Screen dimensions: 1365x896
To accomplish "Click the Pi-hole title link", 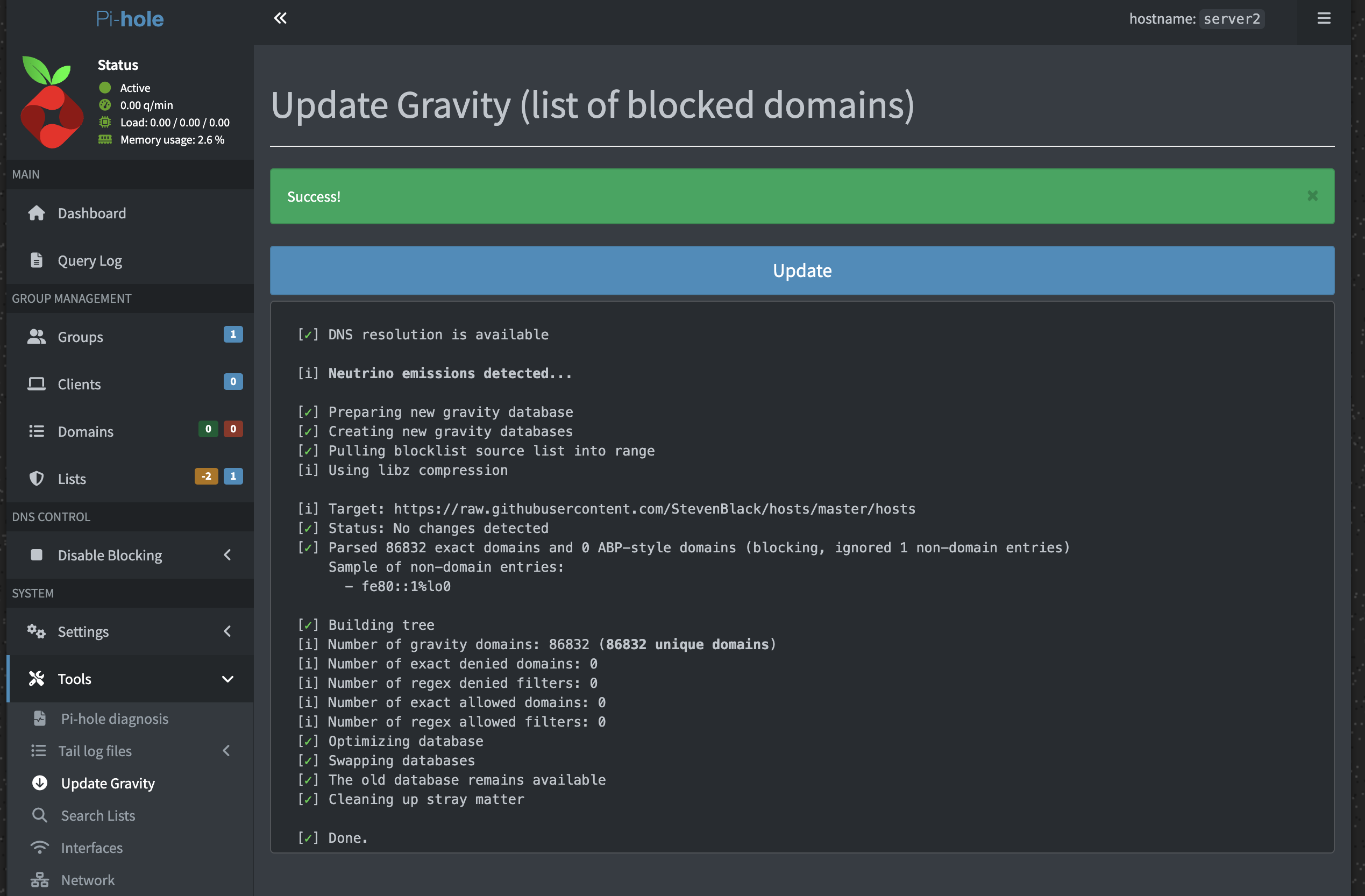I will pos(130,19).
